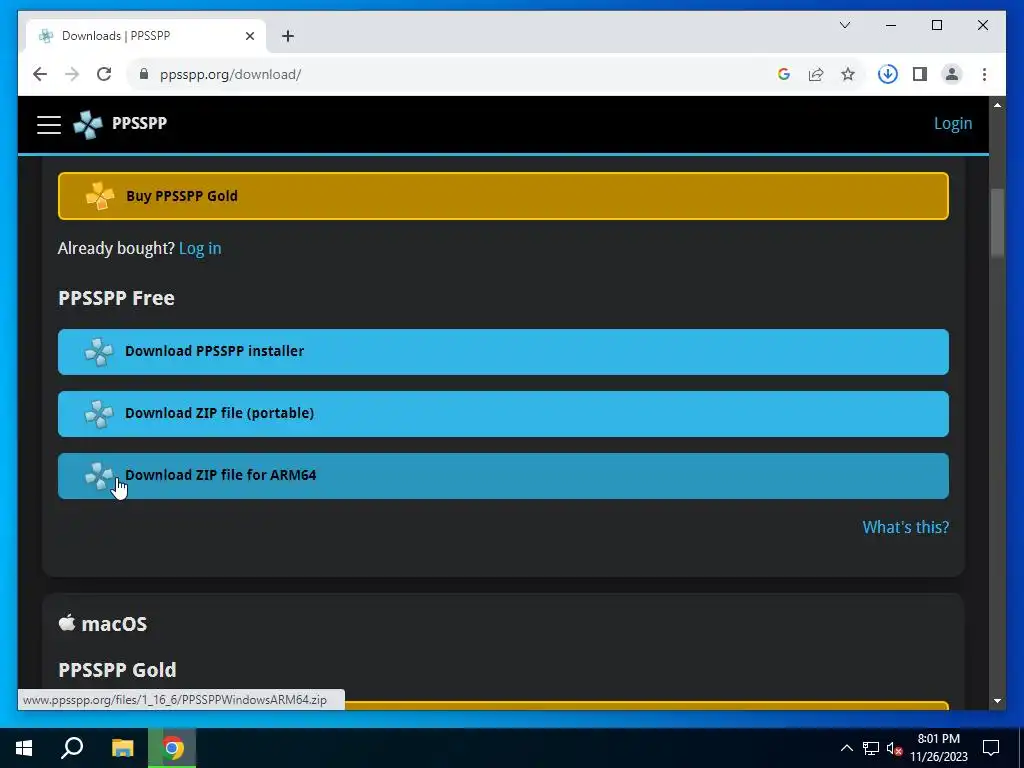This screenshot has width=1024, height=768.
Task: Click the gold icon on Buy PPSSPP Gold
Action: pos(100,196)
